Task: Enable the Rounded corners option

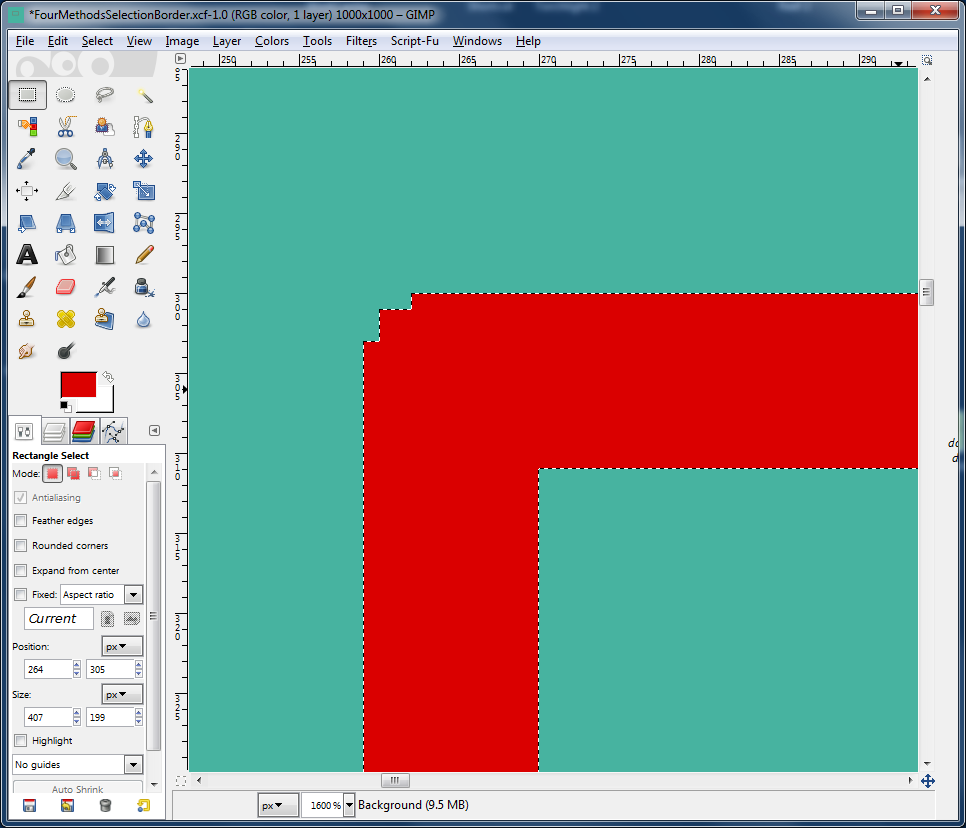Action: 21,545
